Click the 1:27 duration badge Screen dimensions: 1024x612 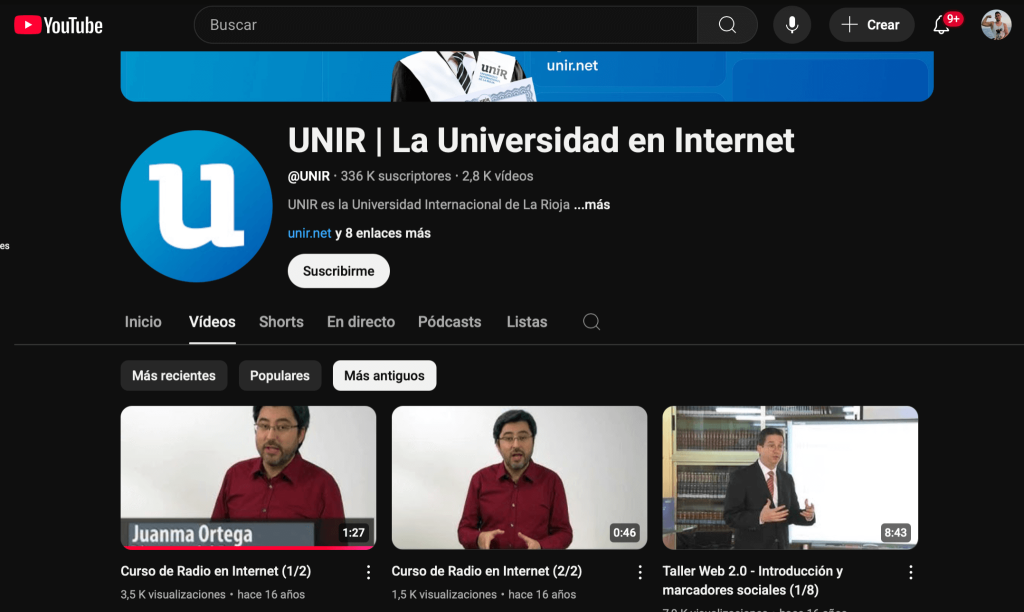(x=353, y=532)
